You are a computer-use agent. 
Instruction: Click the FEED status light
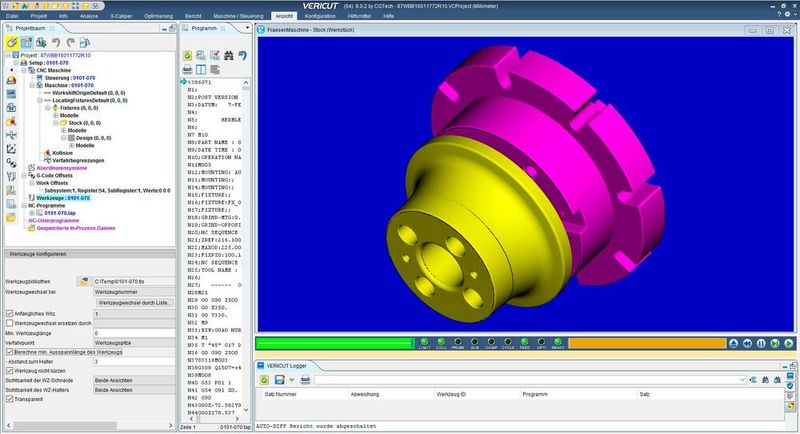click(524, 342)
